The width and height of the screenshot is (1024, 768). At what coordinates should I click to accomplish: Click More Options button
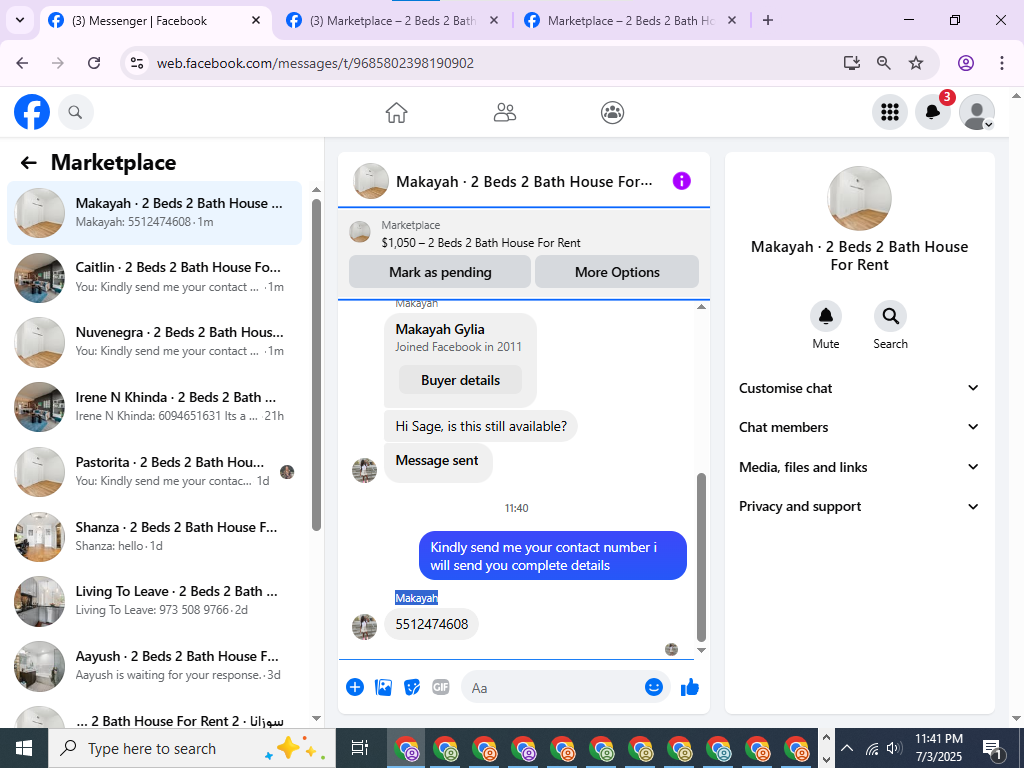click(x=616, y=272)
